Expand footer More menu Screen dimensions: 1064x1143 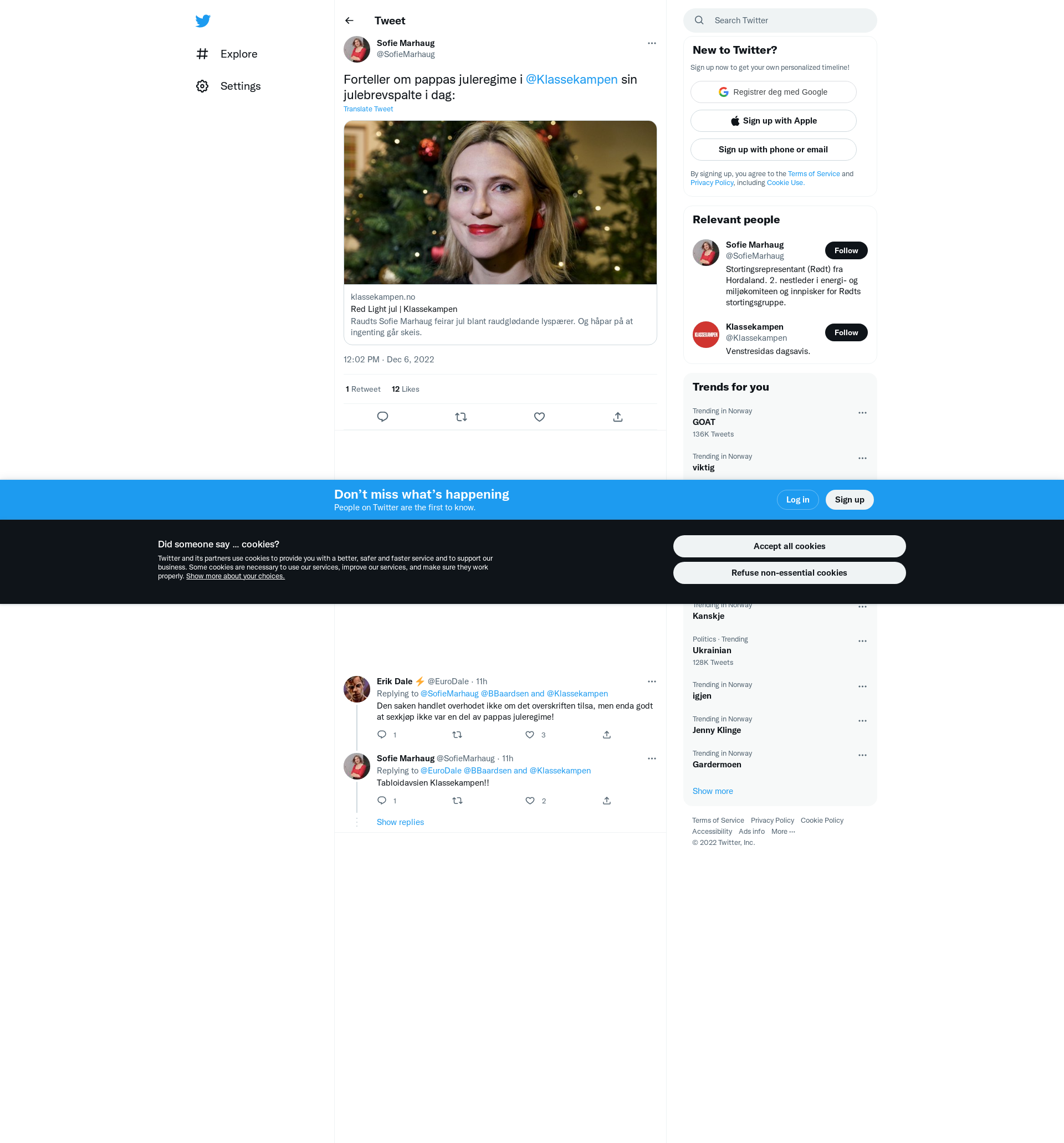(782, 832)
